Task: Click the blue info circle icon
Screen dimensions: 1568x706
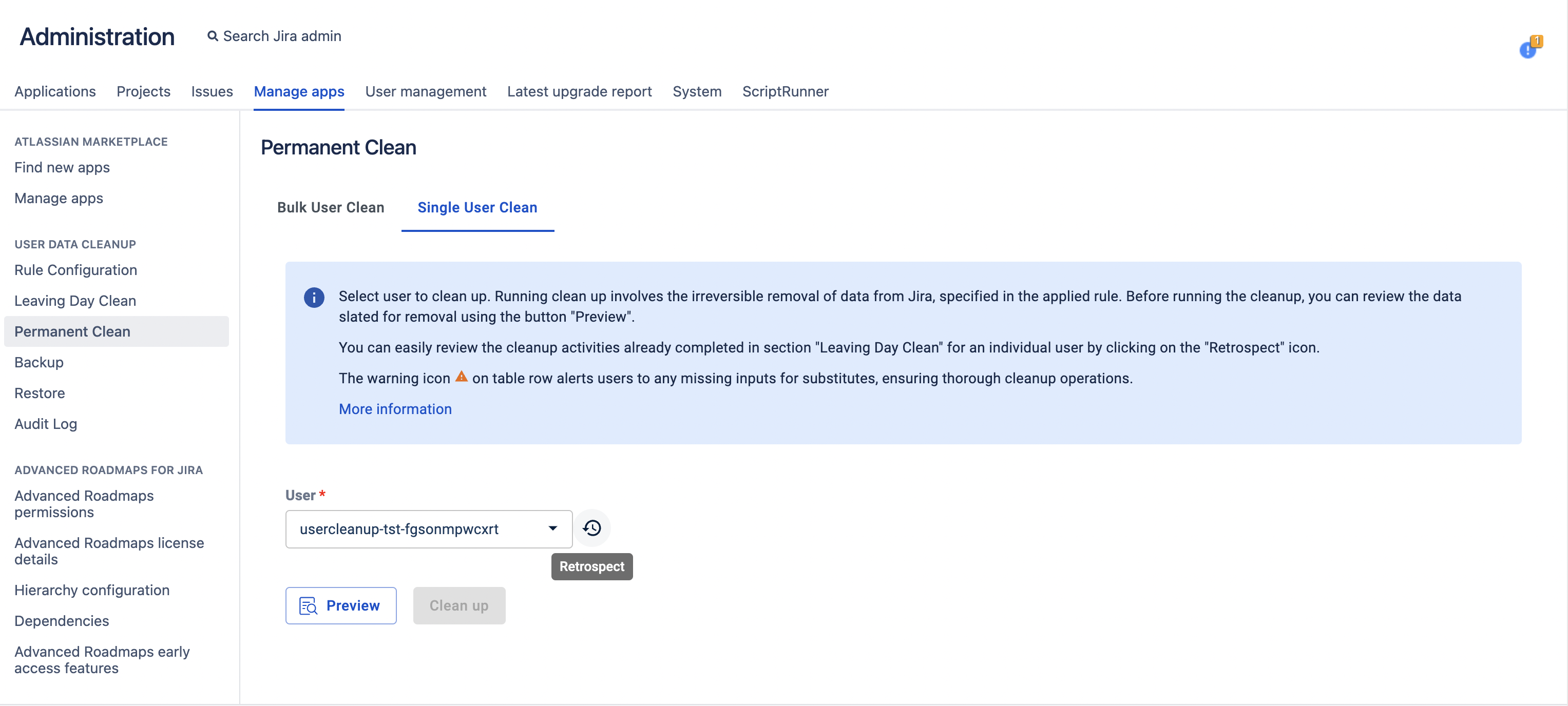Action: tap(314, 298)
